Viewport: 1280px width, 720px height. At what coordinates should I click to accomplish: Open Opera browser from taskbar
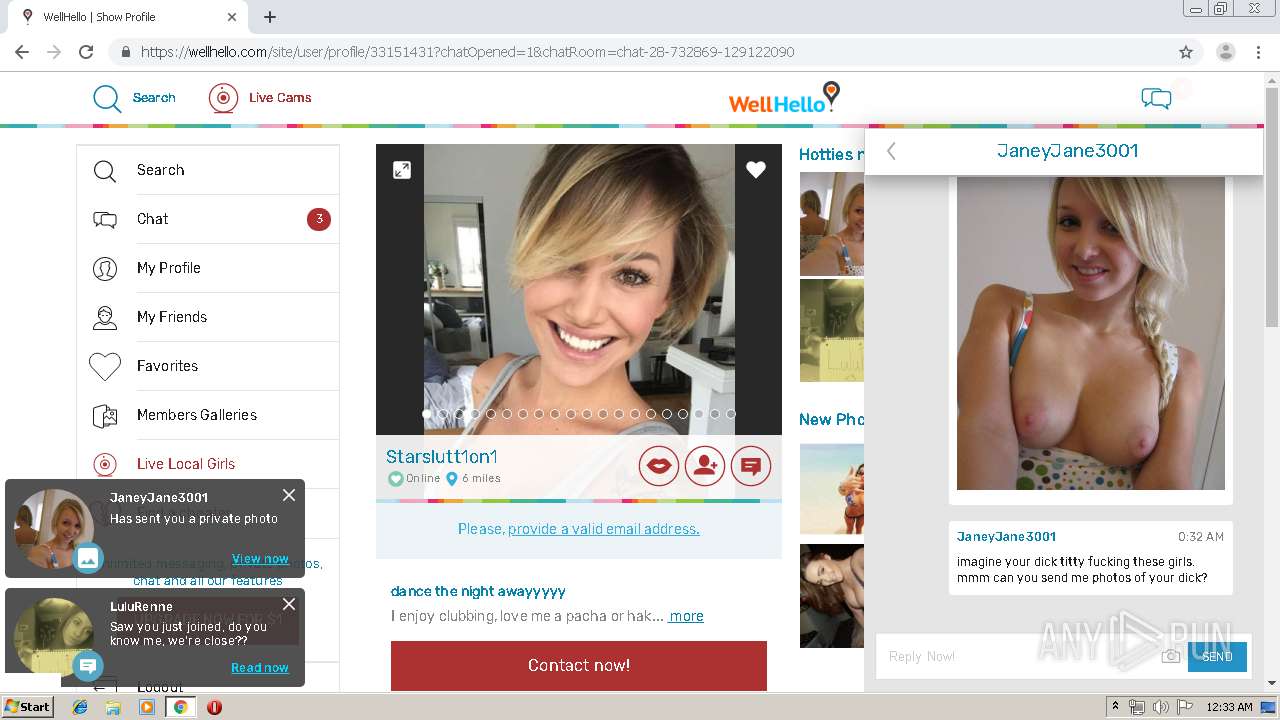[x=214, y=707]
